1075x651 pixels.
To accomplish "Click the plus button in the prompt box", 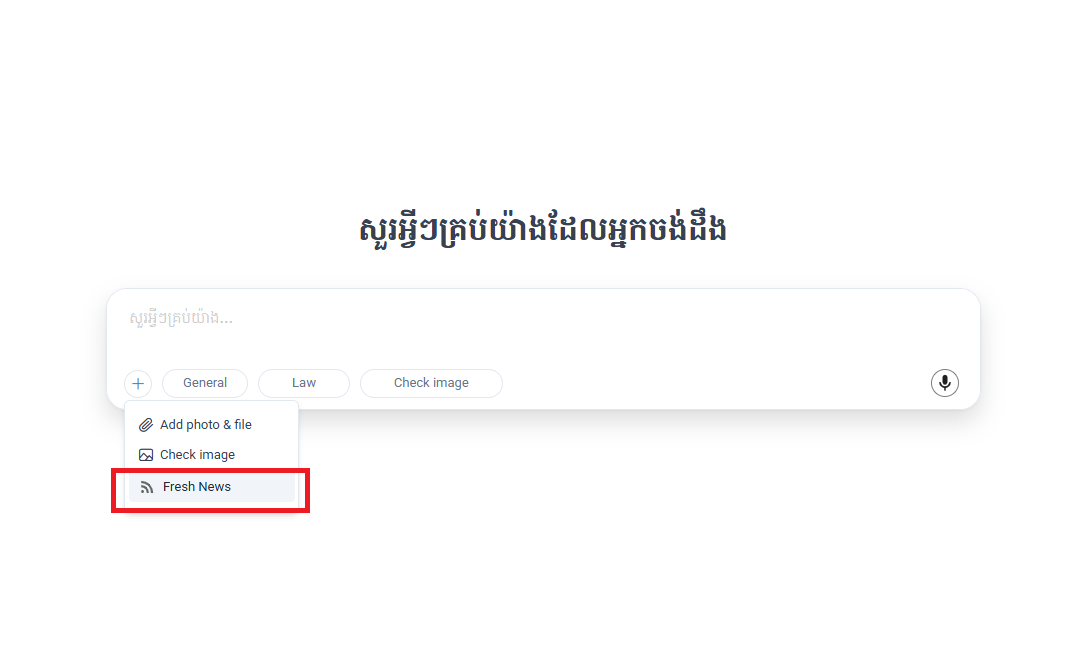I will pyautogui.click(x=138, y=383).
